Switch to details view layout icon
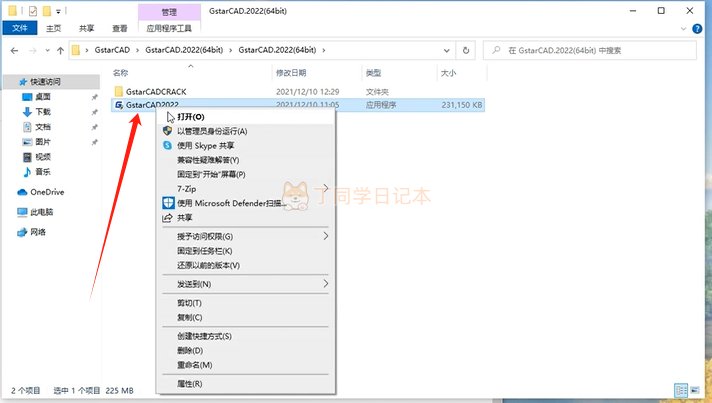Image resolution: width=712 pixels, height=403 pixels. click(x=681, y=390)
